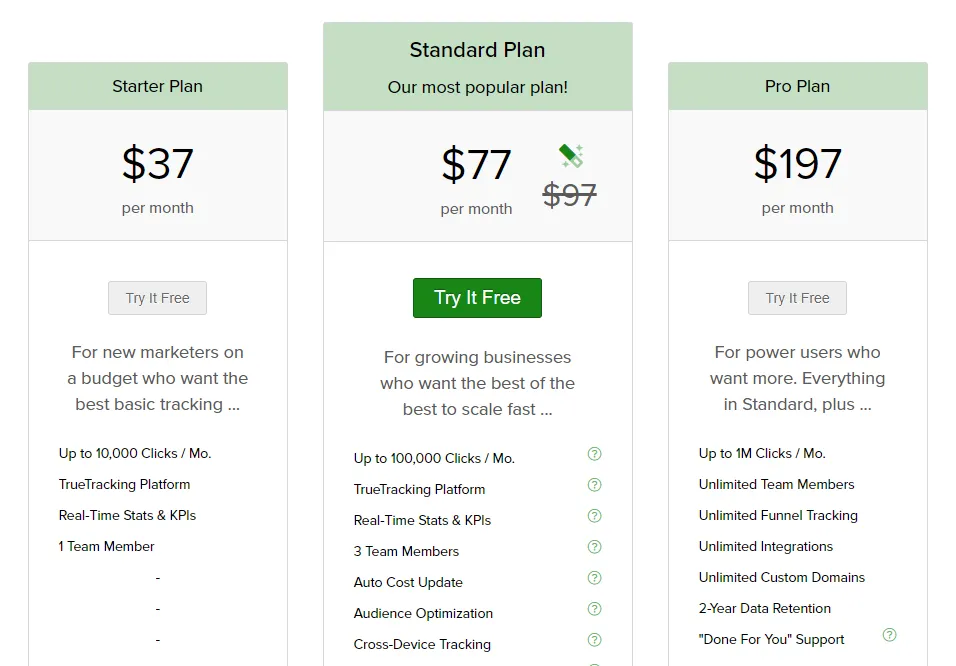Select the Starter Plan header
Viewport: 956px width, 666px height.
tap(157, 86)
